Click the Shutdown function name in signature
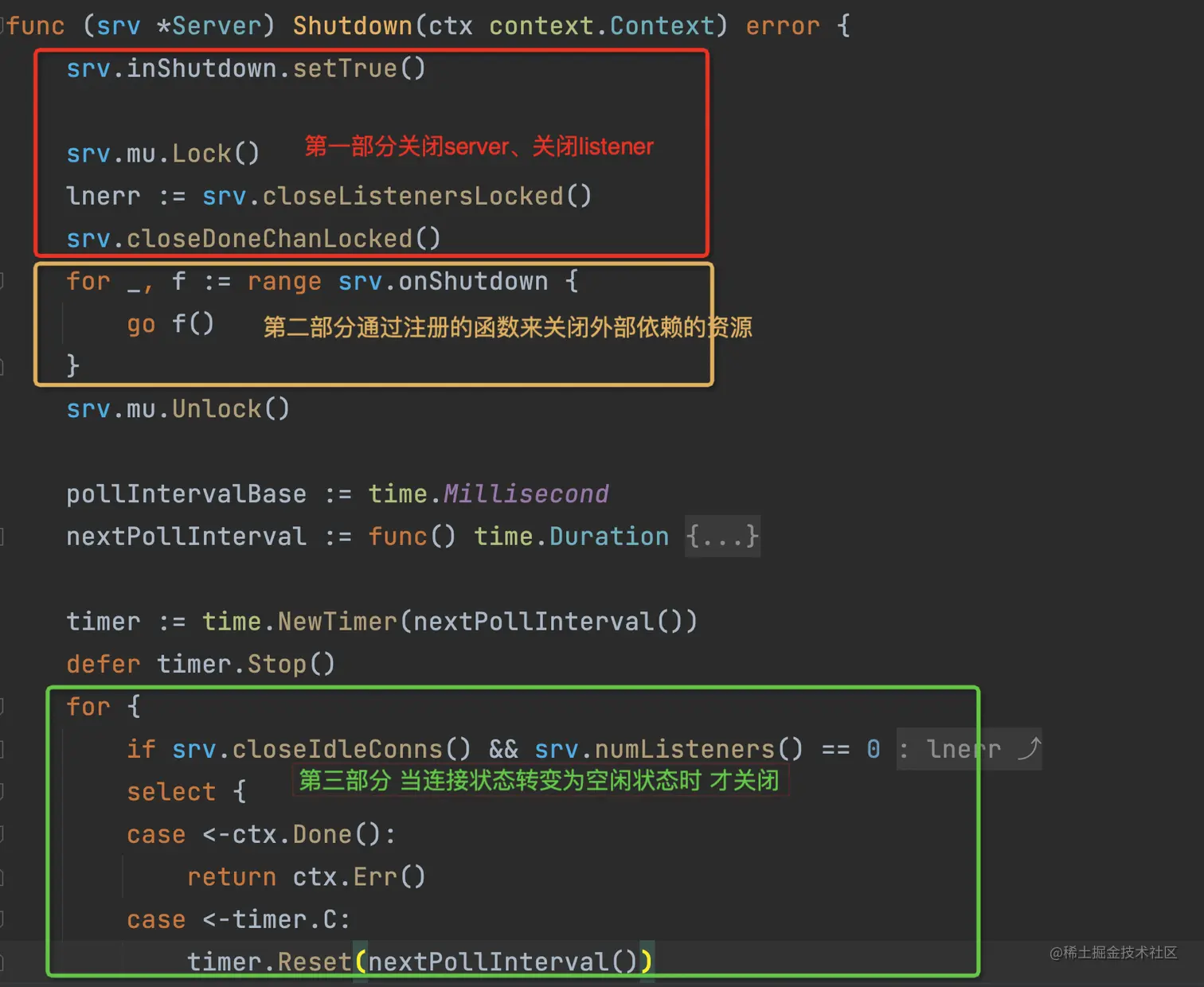 click(353, 25)
